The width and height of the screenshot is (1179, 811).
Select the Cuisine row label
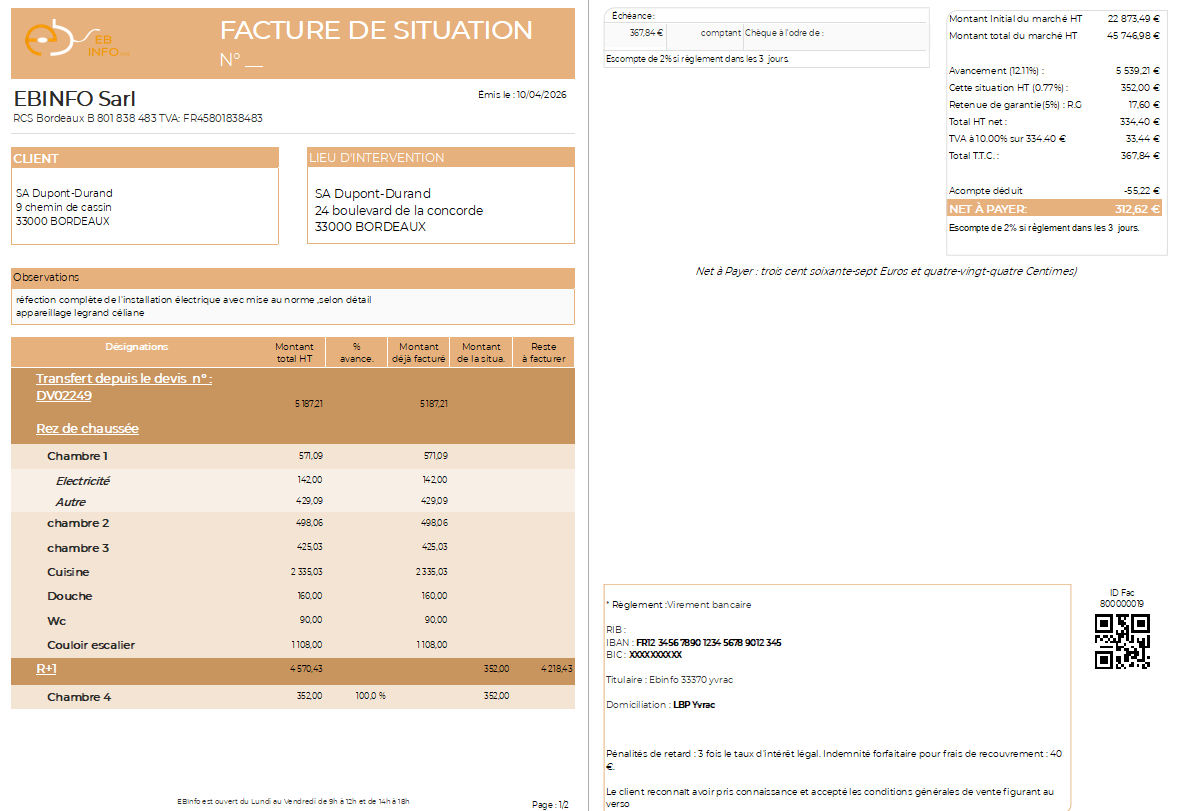point(68,572)
